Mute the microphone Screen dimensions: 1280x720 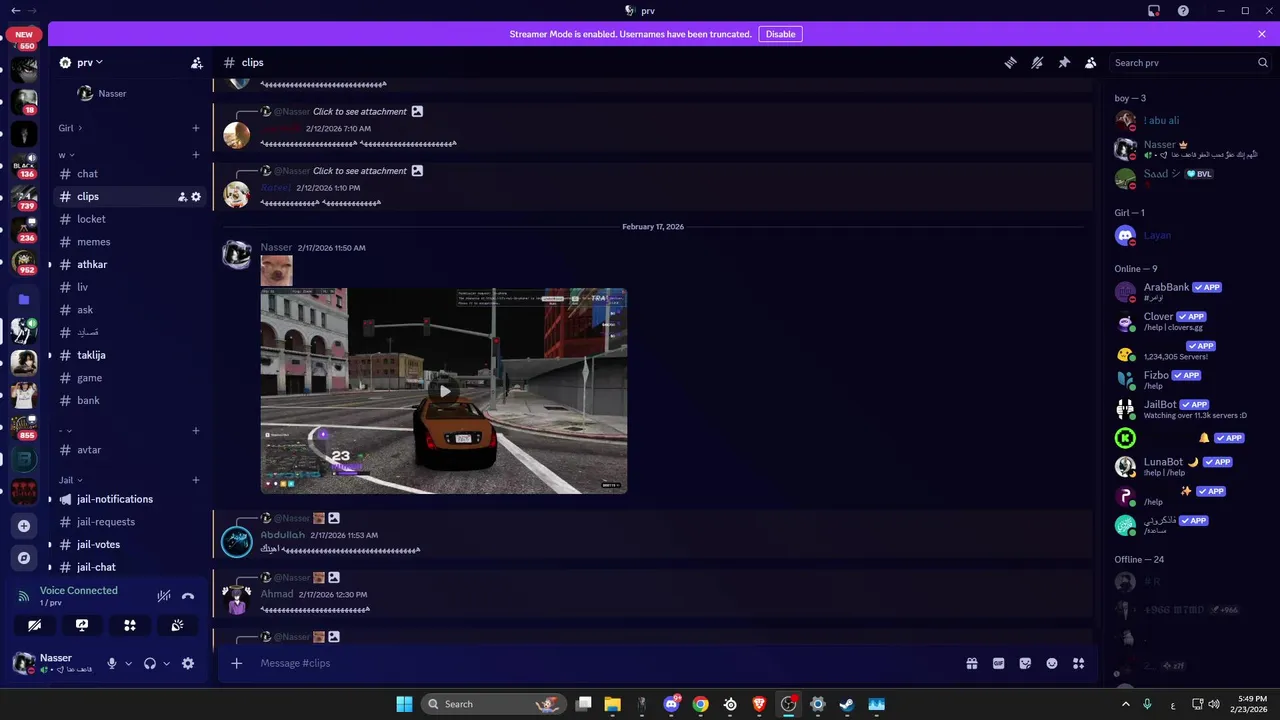[x=112, y=663]
